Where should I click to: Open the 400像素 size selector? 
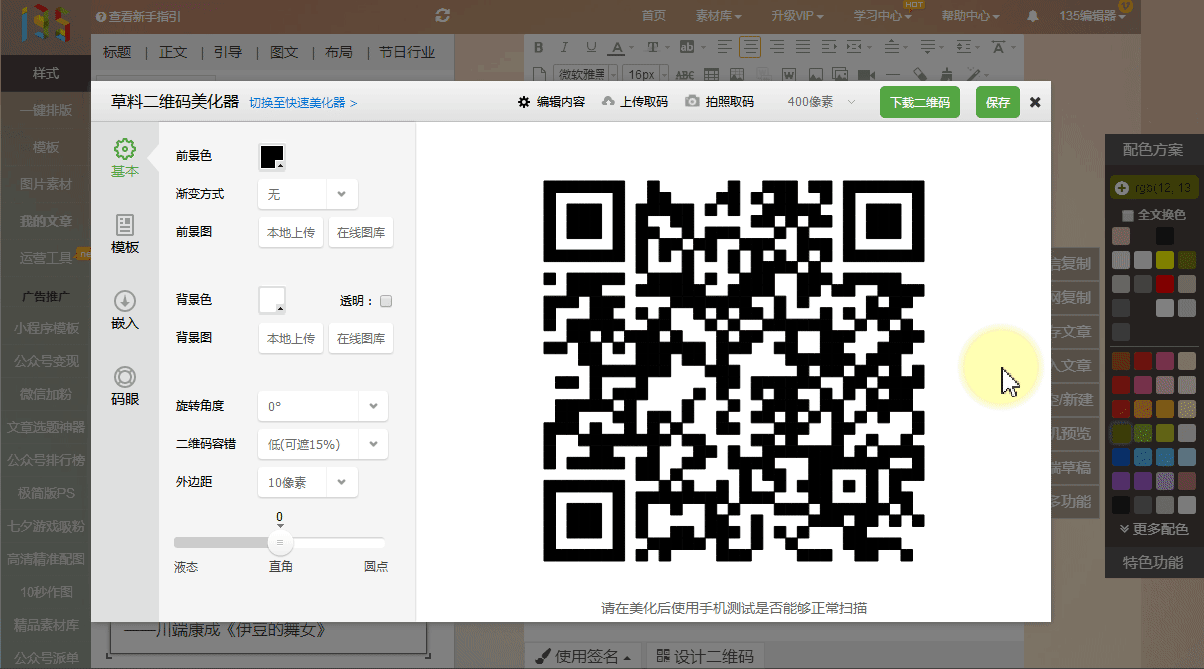pyautogui.click(x=821, y=102)
